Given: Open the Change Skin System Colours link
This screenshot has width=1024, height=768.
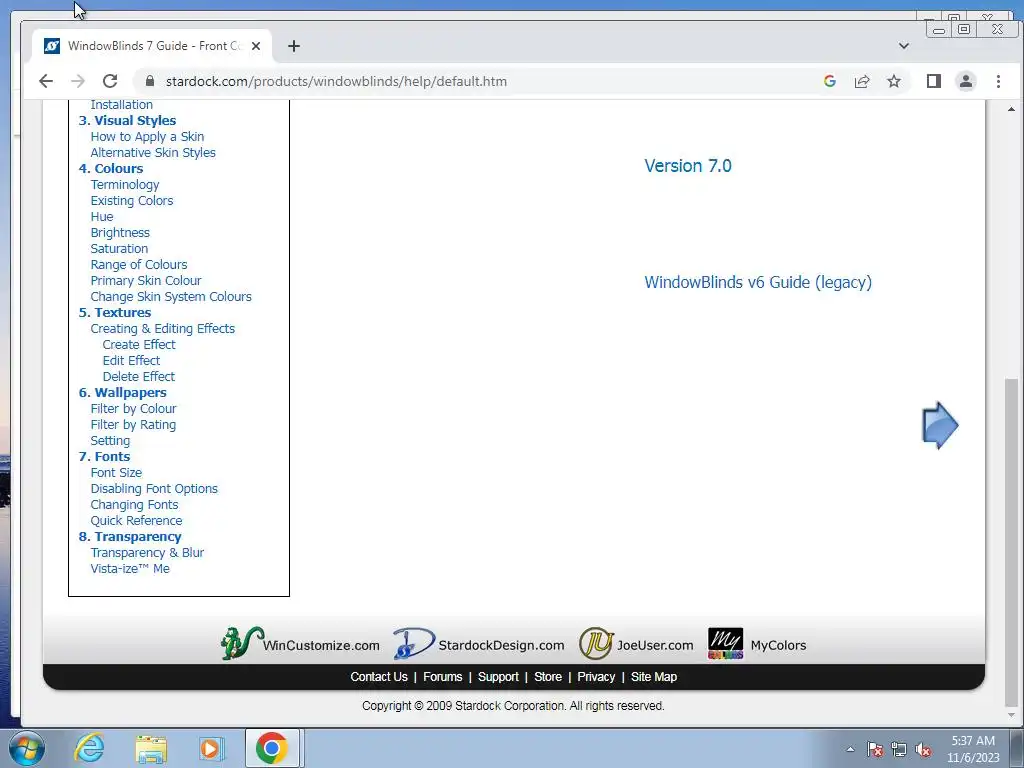Looking at the screenshot, I should coord(171,296).
